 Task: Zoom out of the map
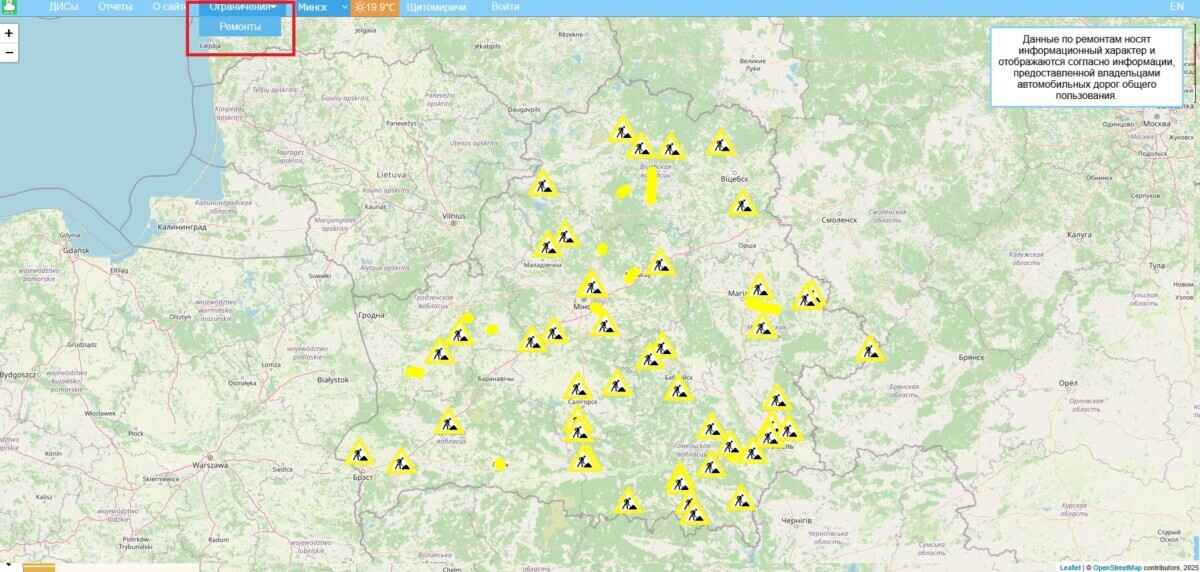pyautogui.click(x=9, y=52)
